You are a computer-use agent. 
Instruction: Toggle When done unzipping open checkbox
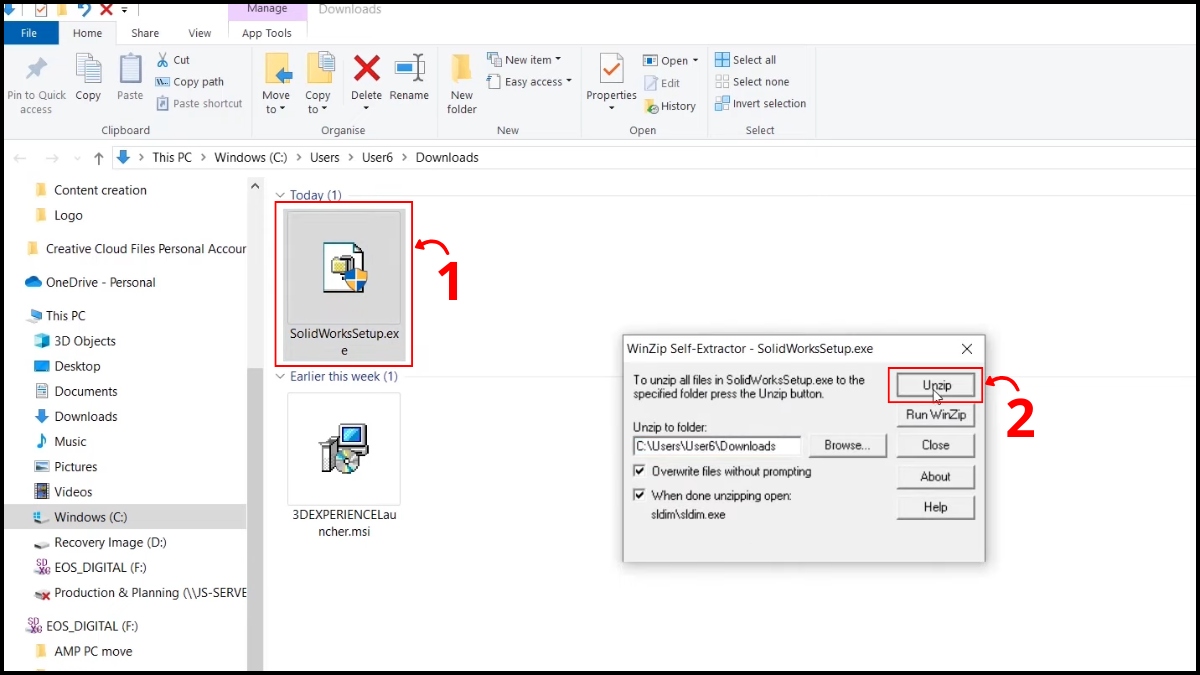coord(640,495)
